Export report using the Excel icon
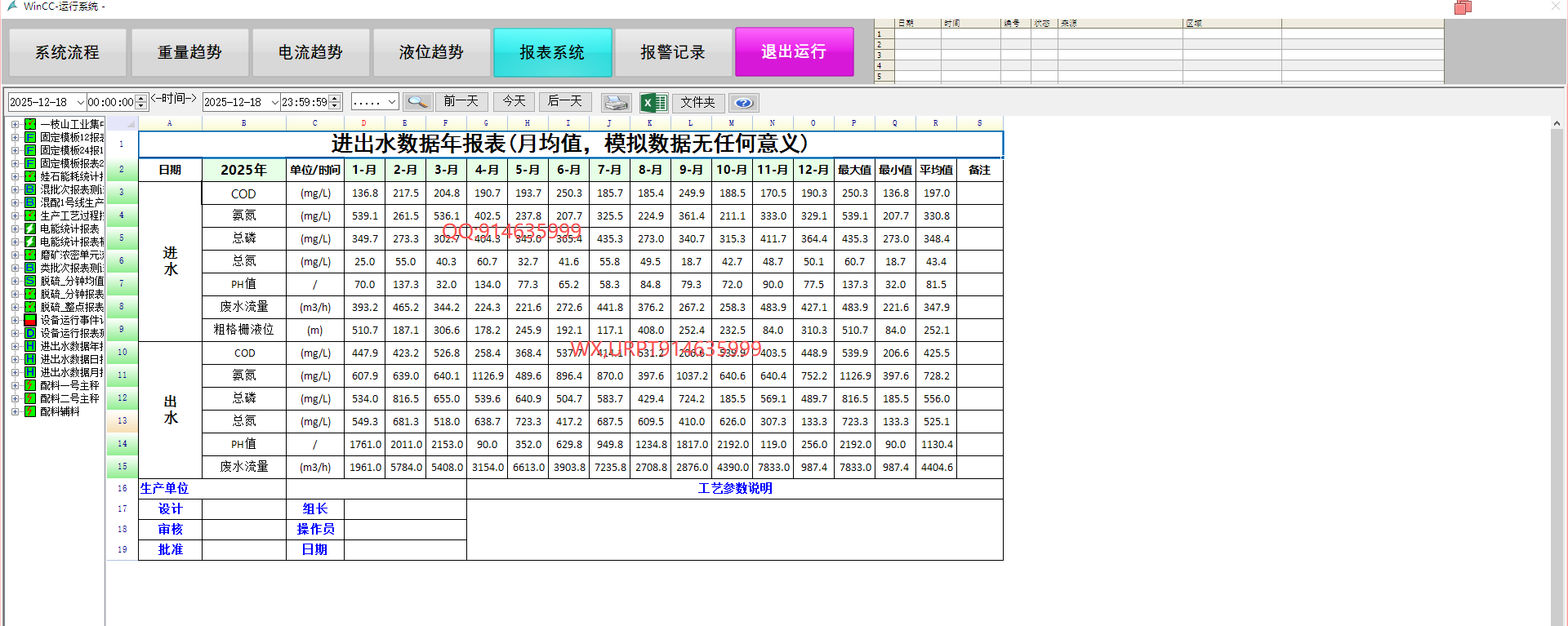Viewport: 1568px width, 626px height. point(653,102)
